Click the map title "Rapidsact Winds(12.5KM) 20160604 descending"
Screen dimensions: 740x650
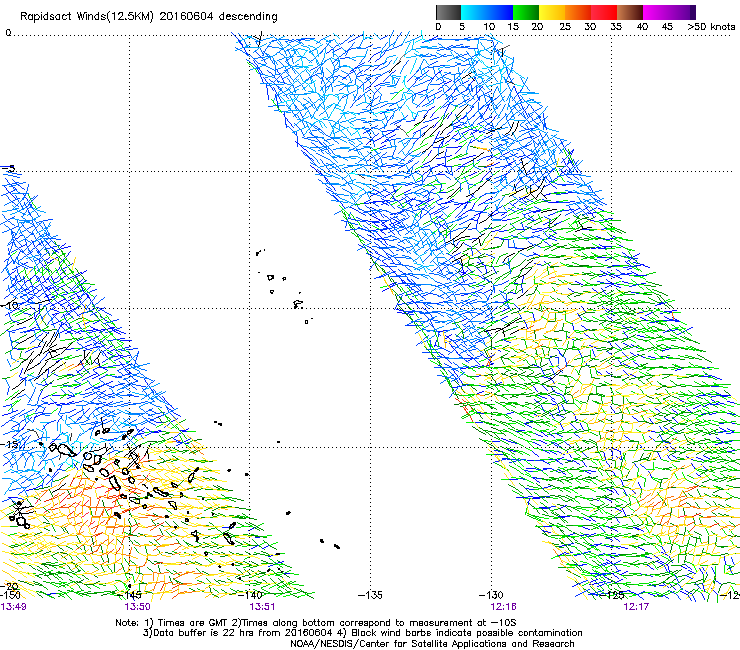click(149, 17)
